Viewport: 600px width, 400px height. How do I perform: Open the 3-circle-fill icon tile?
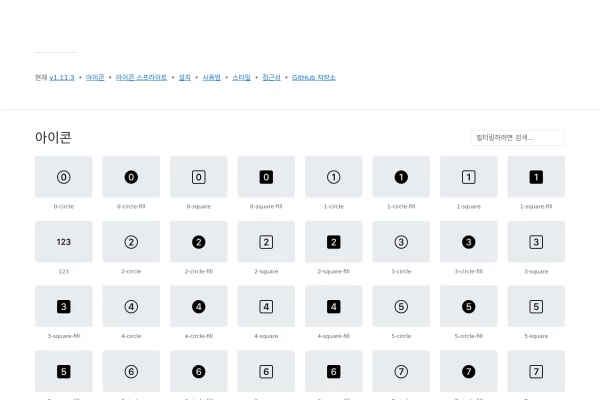coord(469,242)
